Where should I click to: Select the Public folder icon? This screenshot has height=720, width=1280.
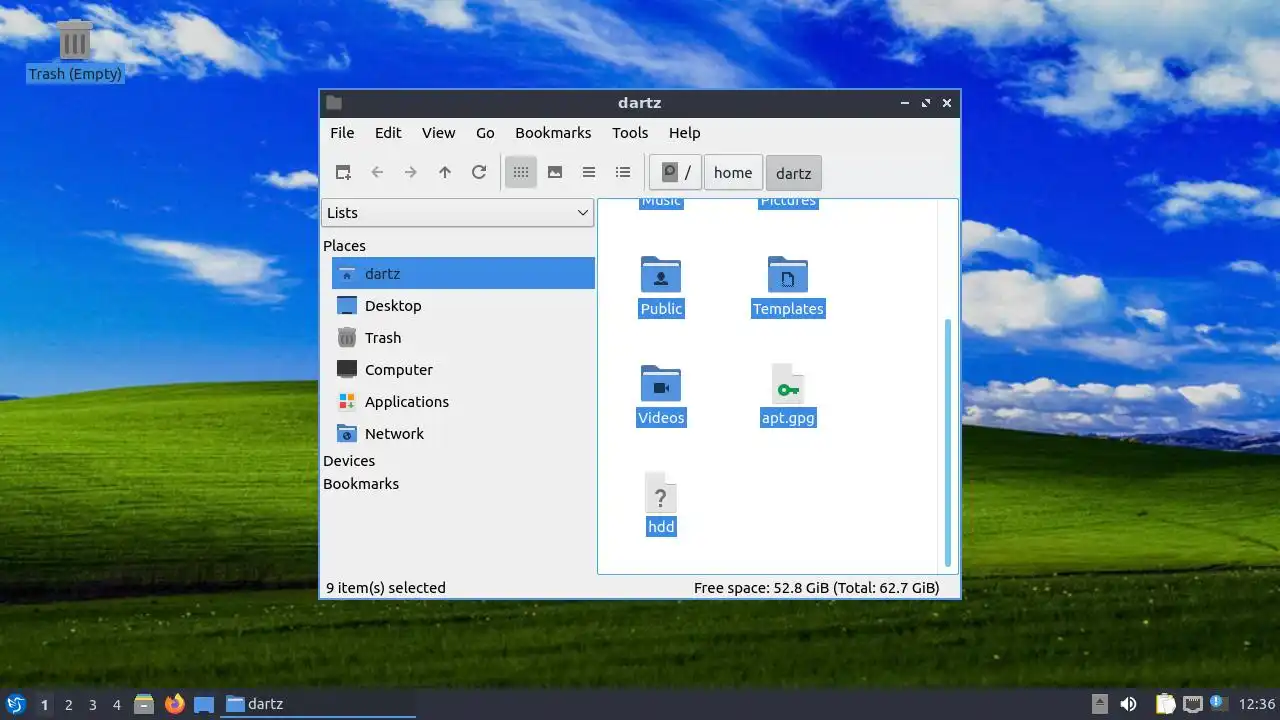(x=661, y=274)
